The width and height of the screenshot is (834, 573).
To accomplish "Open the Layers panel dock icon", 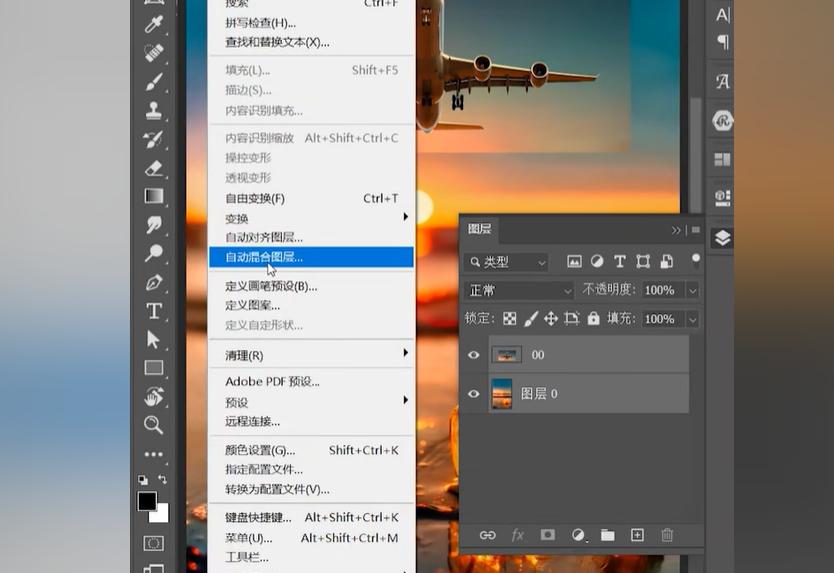I will click(x=722, y=238).
